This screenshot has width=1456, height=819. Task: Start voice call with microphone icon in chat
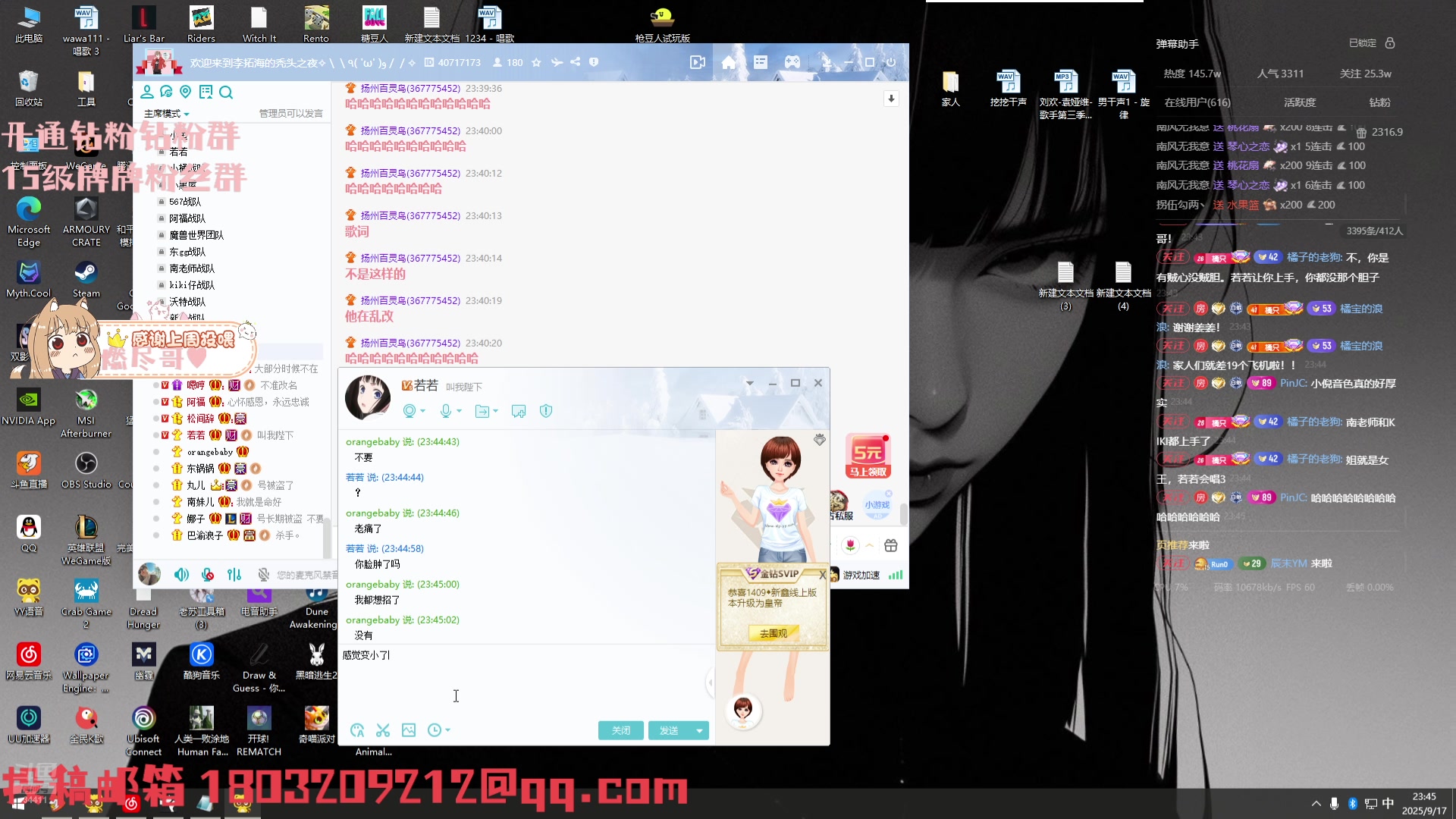tap(446, 411)
